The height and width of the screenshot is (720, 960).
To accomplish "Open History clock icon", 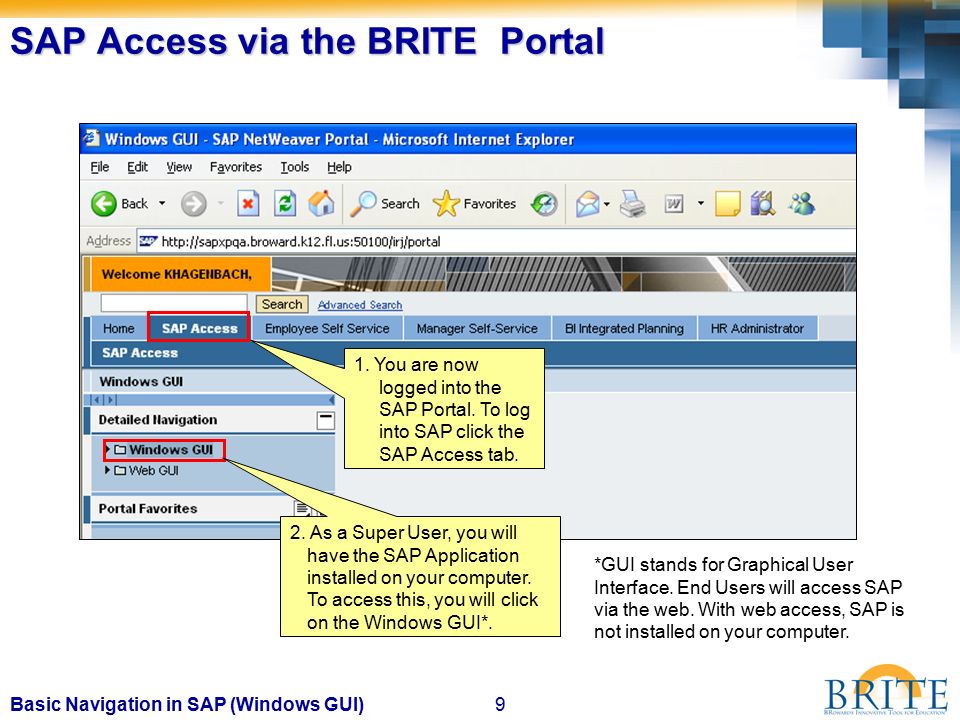I will (x=544, y=204).
